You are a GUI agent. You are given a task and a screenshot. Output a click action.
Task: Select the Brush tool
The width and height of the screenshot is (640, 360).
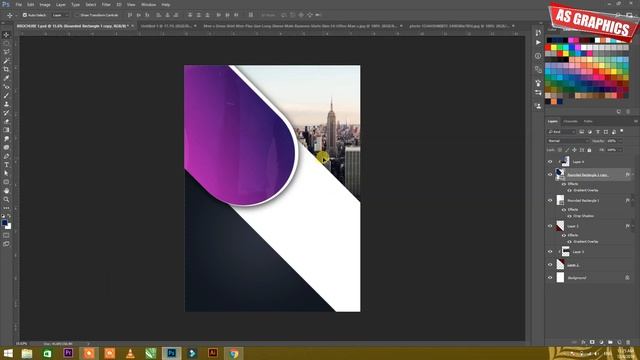tap(6, 95)
